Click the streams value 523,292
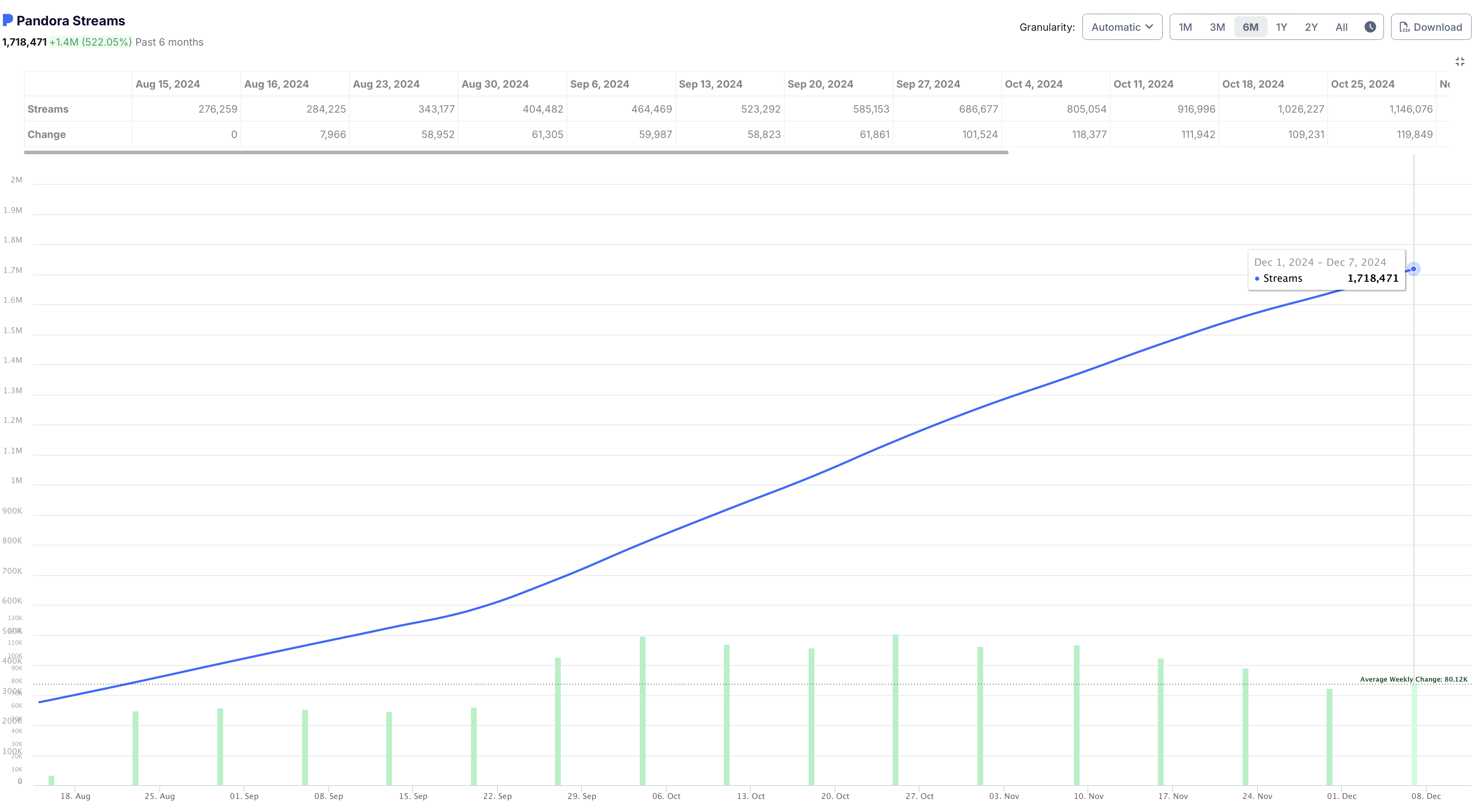 [x=760, y=109]
